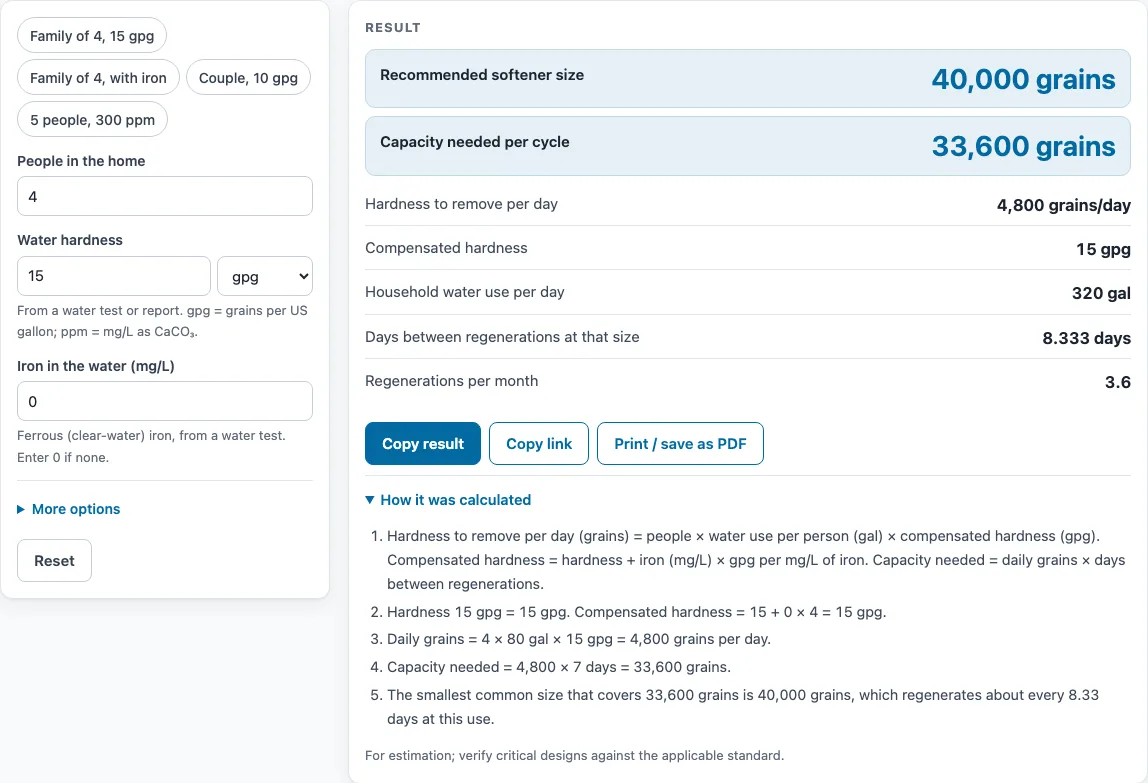Choose the 'Family of 4, with iron' preset
Image resolution: width=1148 pixels, height=783 pixels.
coord(98,78)
